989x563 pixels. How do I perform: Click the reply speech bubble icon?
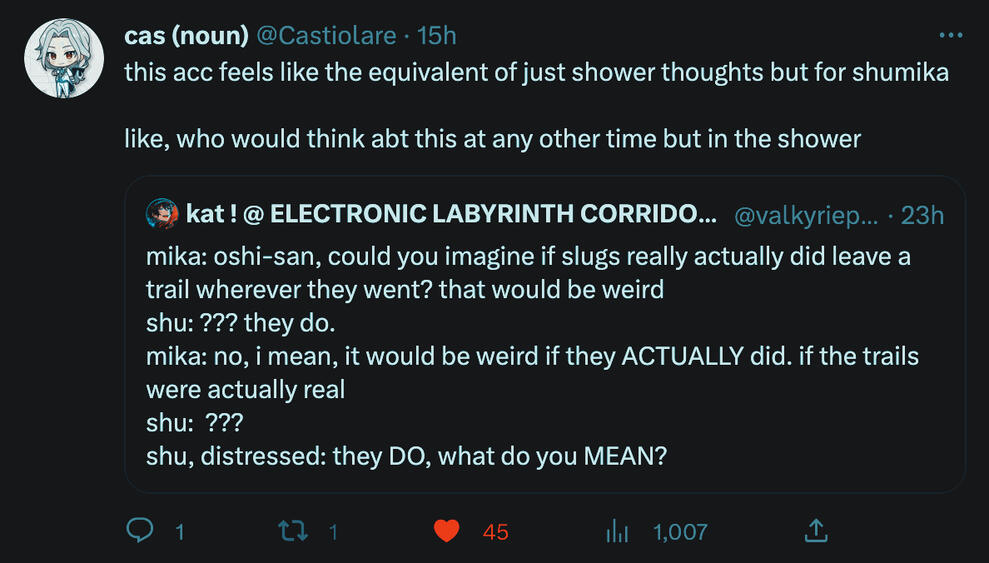(140, 531)
